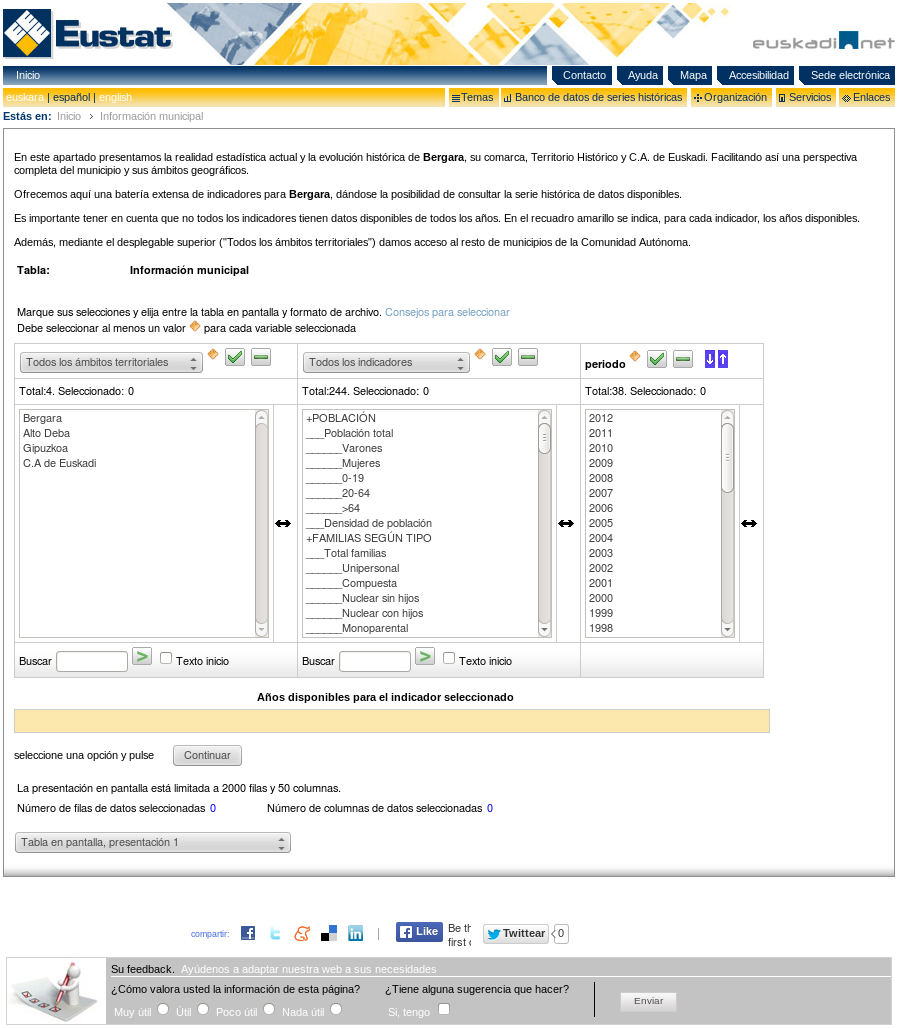Open the Sede electrónica menu item
The image size is (898, 1028).
[x=849, y=75]
